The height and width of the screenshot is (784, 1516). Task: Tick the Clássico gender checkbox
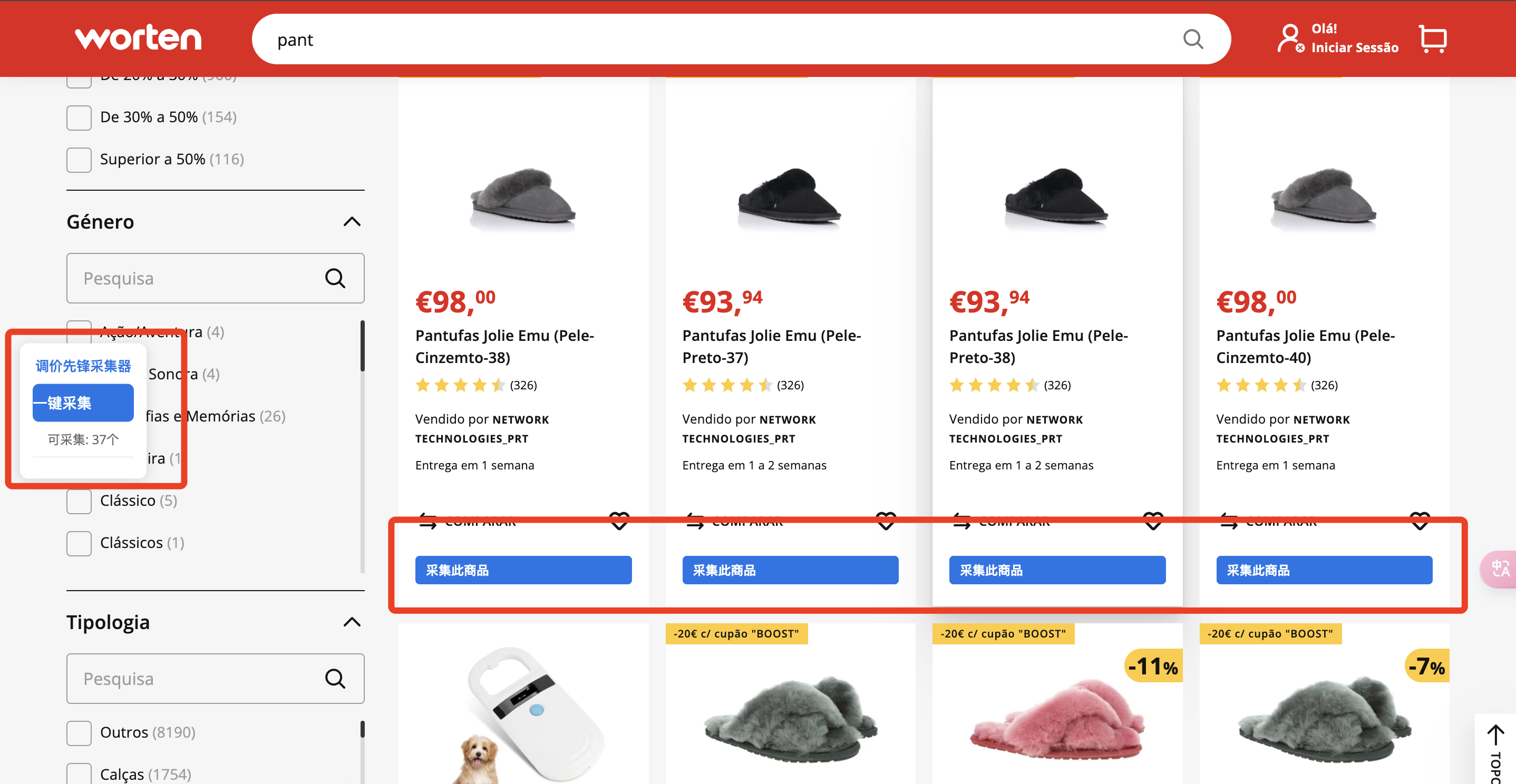(79, 501)
